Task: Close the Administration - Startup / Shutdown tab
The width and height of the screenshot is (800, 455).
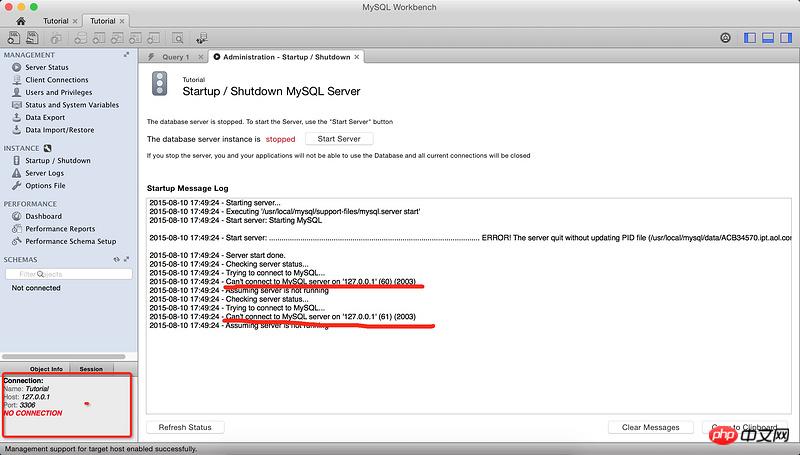Action: pyautogui.click(x=357, y=57)
